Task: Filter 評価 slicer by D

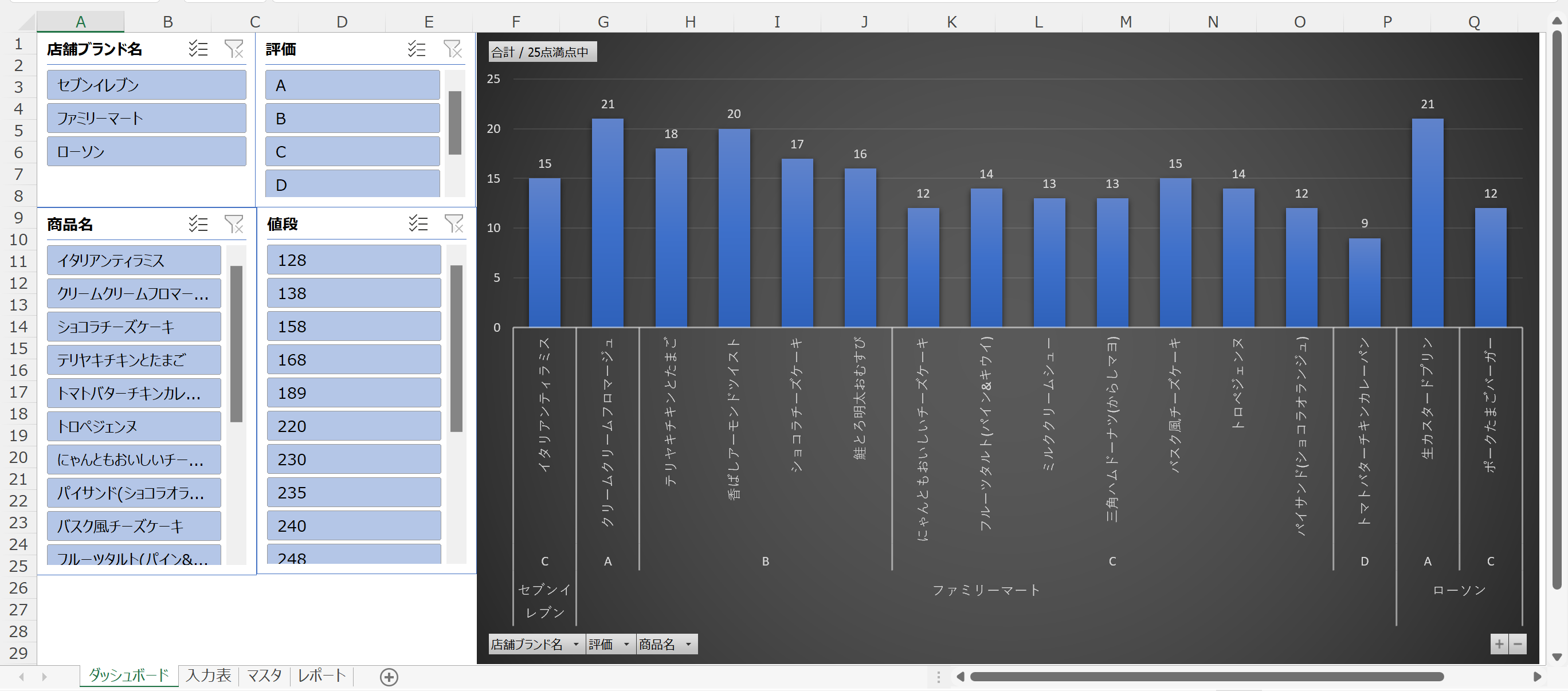Action: click(352, 183)
